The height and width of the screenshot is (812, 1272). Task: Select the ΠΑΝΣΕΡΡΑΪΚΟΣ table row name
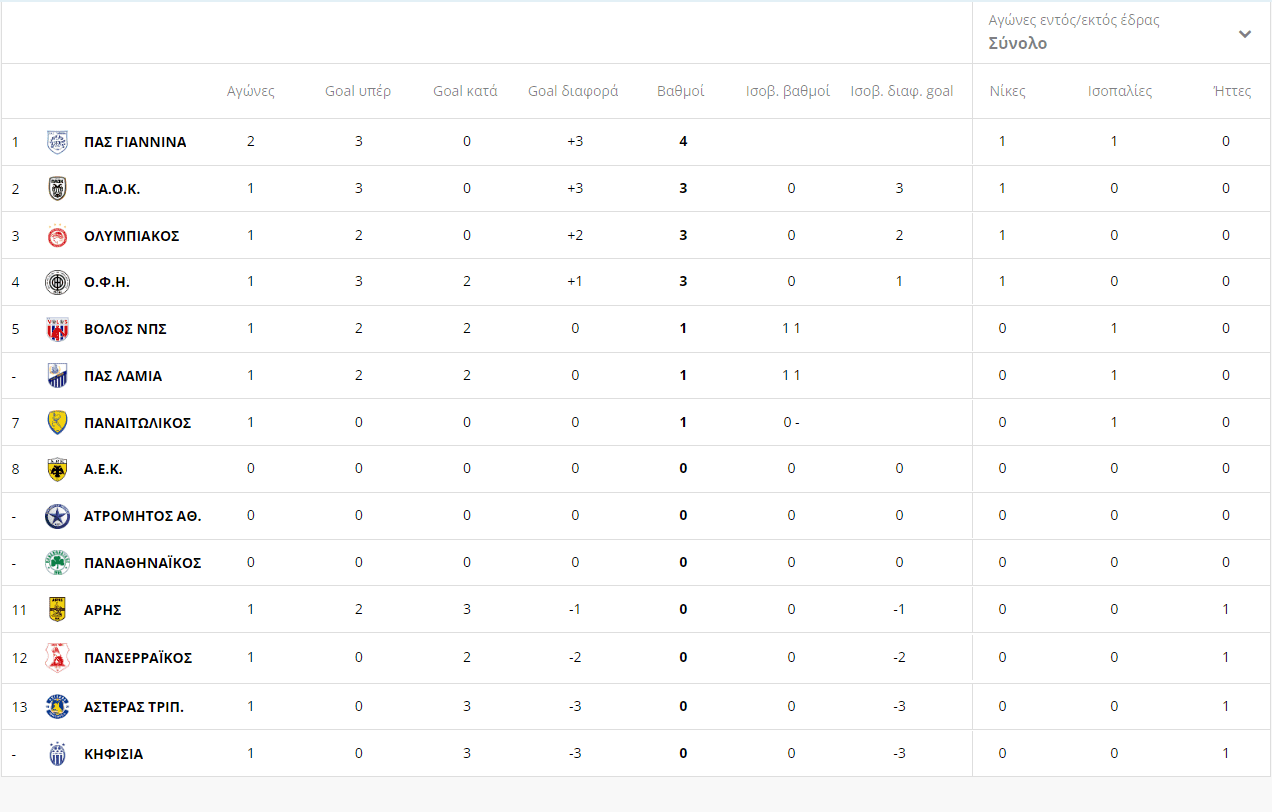(x=138, y=658)
